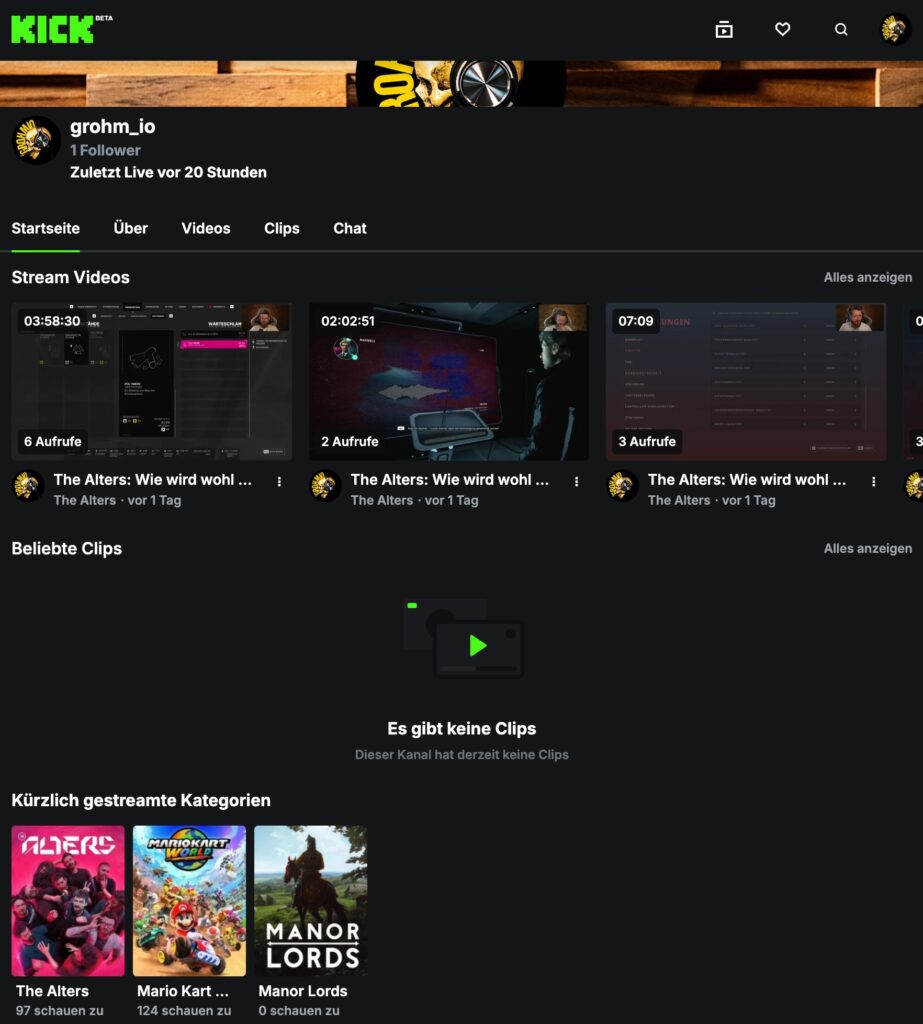Click 'Zuletzt Live vor 20 Stunden' text

[169, 172]
